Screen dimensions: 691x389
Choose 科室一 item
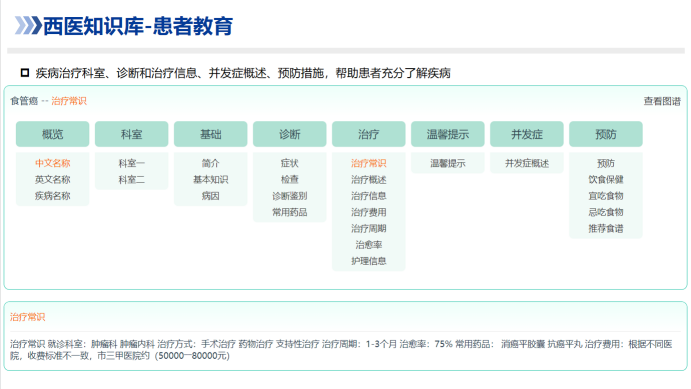pyautogui.click(x=131, y=163)
